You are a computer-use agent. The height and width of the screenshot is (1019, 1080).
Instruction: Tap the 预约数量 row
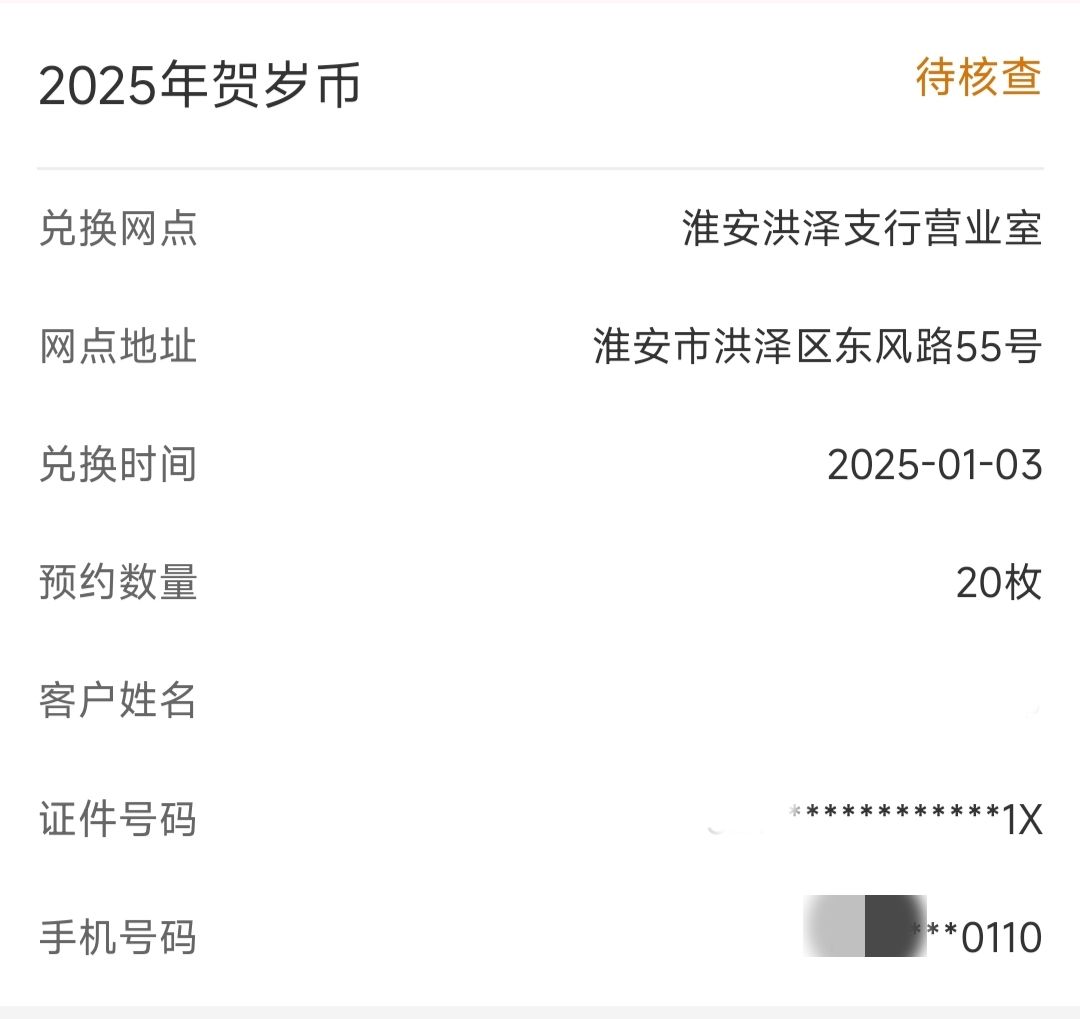tap(540, 582)
